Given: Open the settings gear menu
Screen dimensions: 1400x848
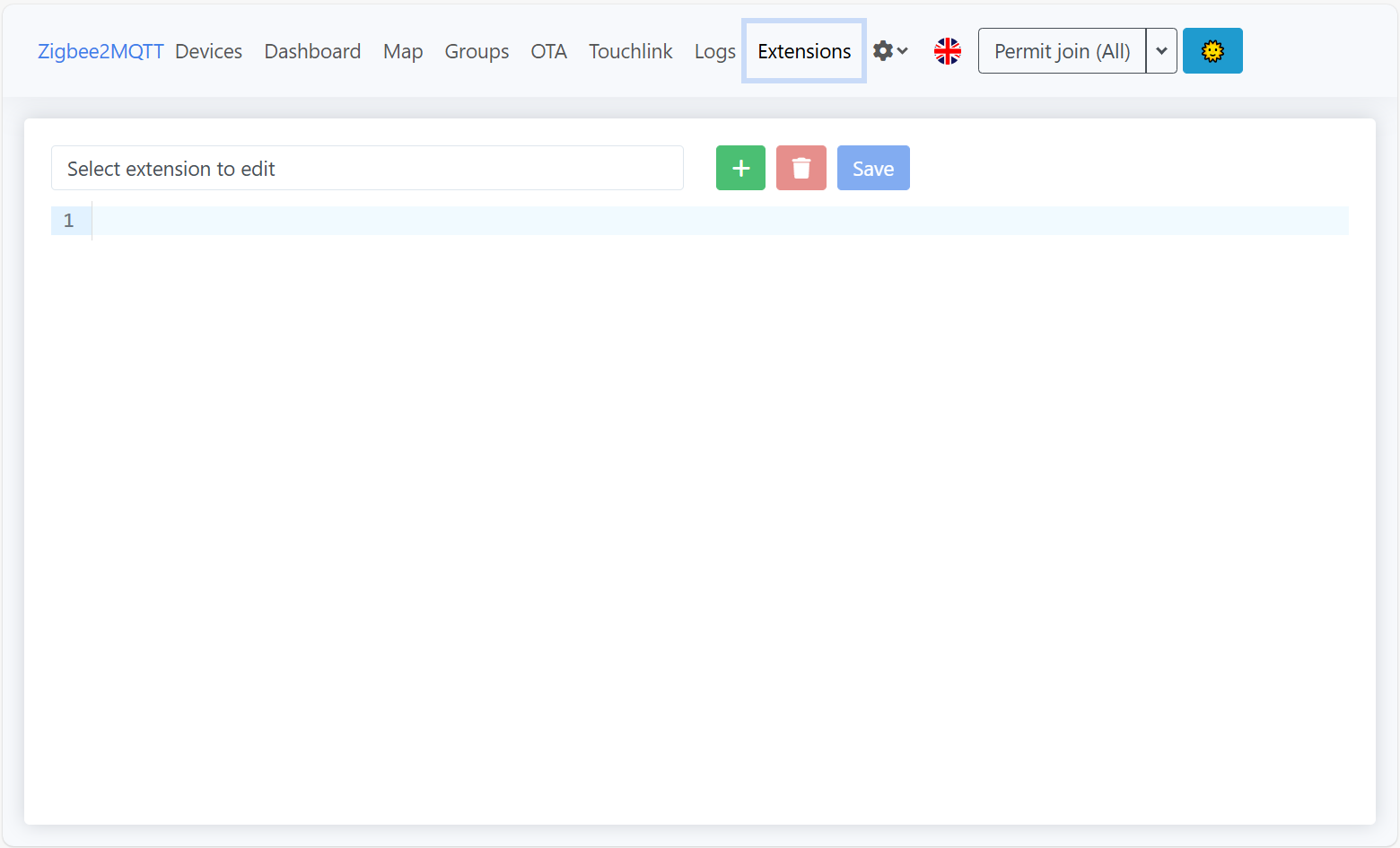Looking at the screenshot, I should point(889,51).
